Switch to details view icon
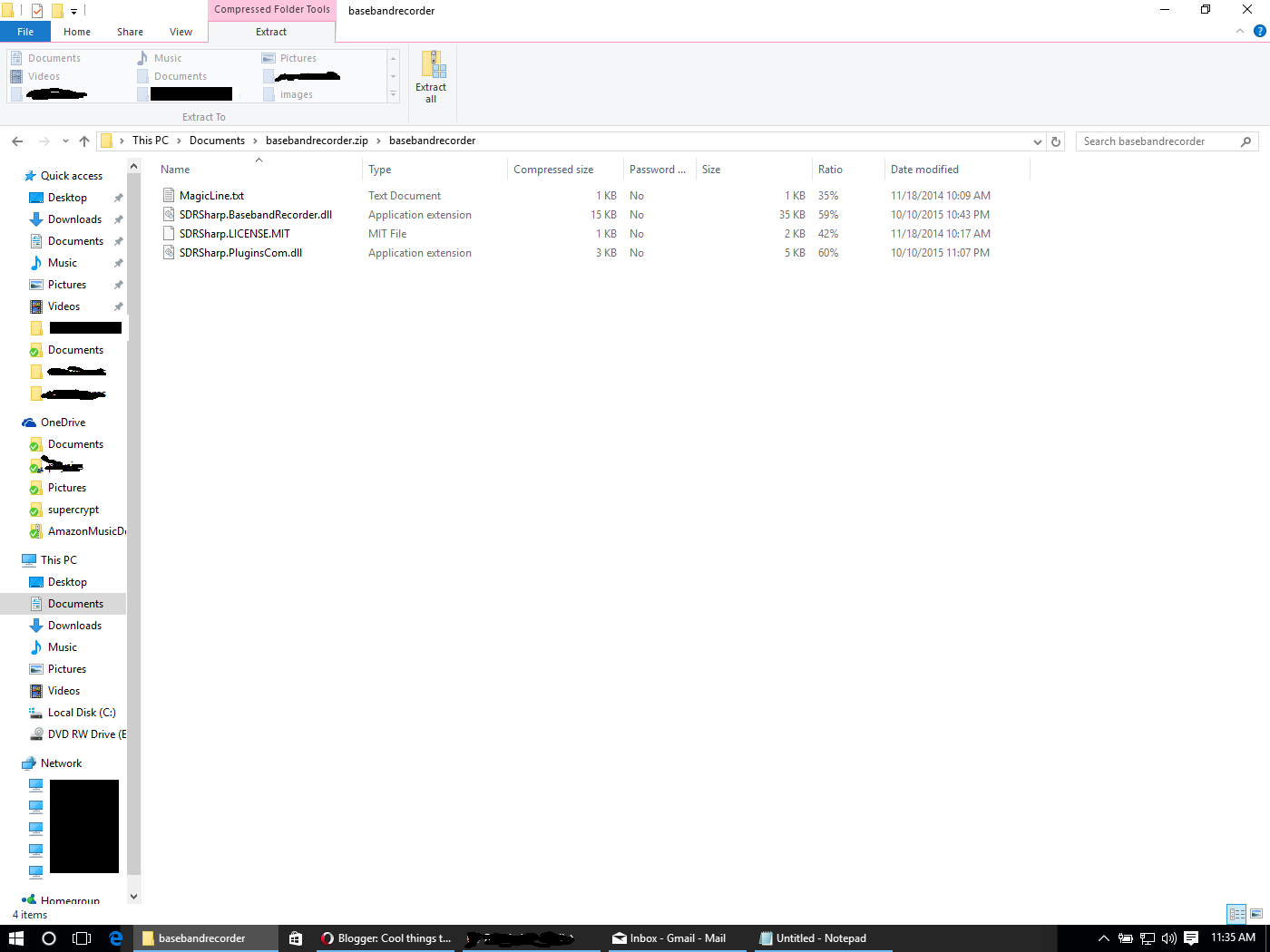The height and width of the screenshot is (952, 1270). [x=1236, y=914]
